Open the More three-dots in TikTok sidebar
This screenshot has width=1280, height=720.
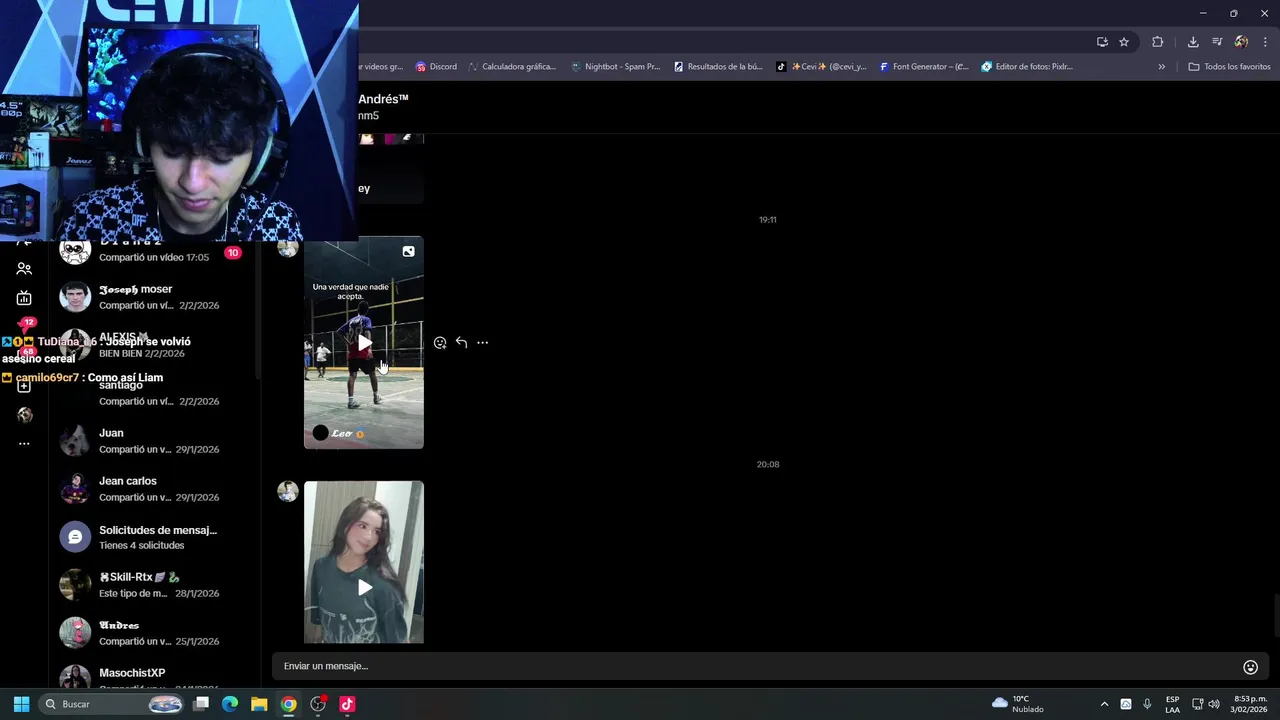[24, 443]
